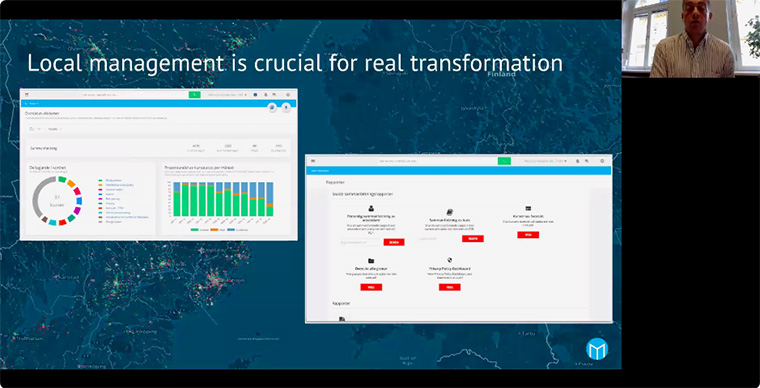Image resolution: width=760 pixels, height=388 pixels.
Task: Click brown swatch in donut chart legend
Action: coord(100,217)
